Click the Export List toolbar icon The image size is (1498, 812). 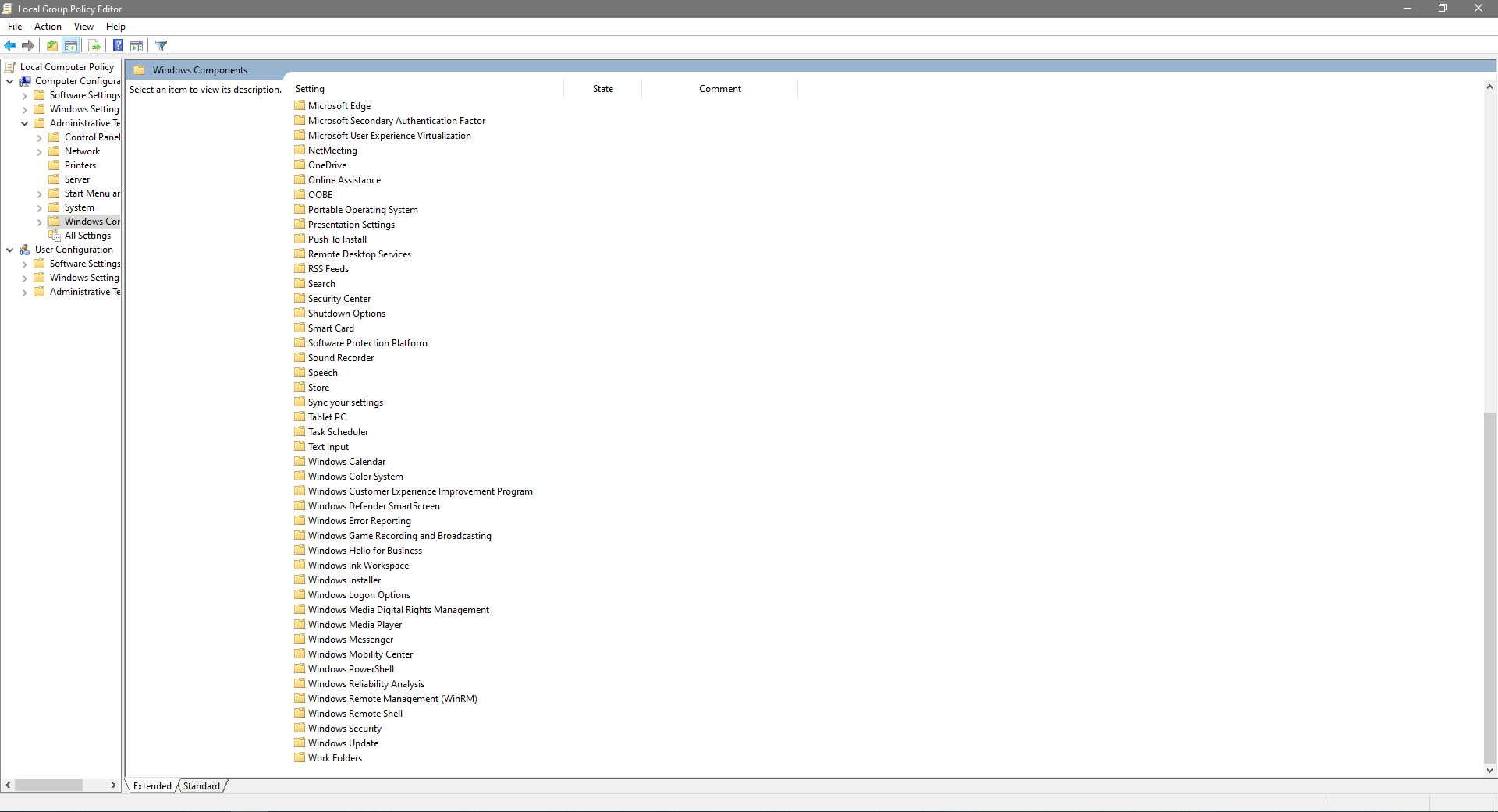(94, 46)
